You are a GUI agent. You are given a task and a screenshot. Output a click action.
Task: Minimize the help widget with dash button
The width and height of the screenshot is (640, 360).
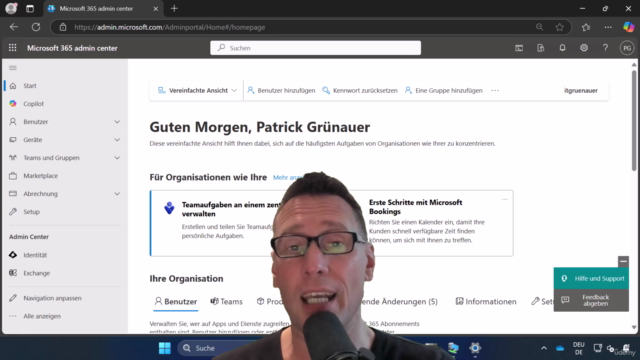pyautogui.click(x=623, y=261)
